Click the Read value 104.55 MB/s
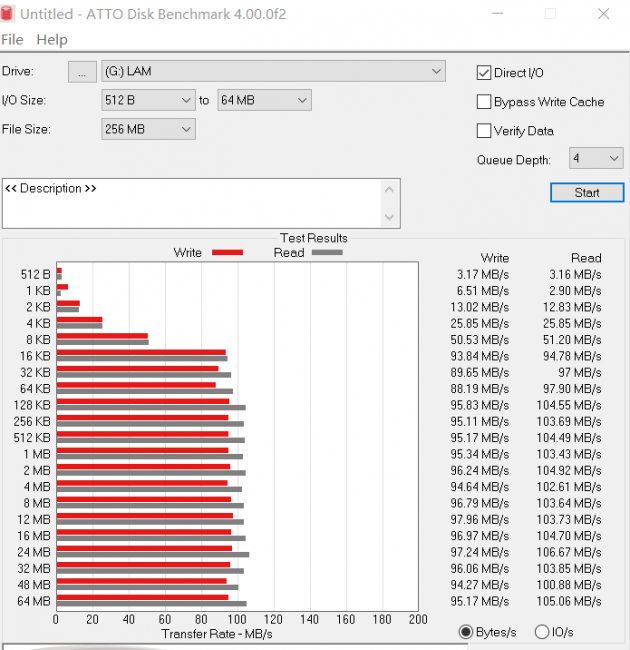Screen dimensions: 630x650 [569, 405]
